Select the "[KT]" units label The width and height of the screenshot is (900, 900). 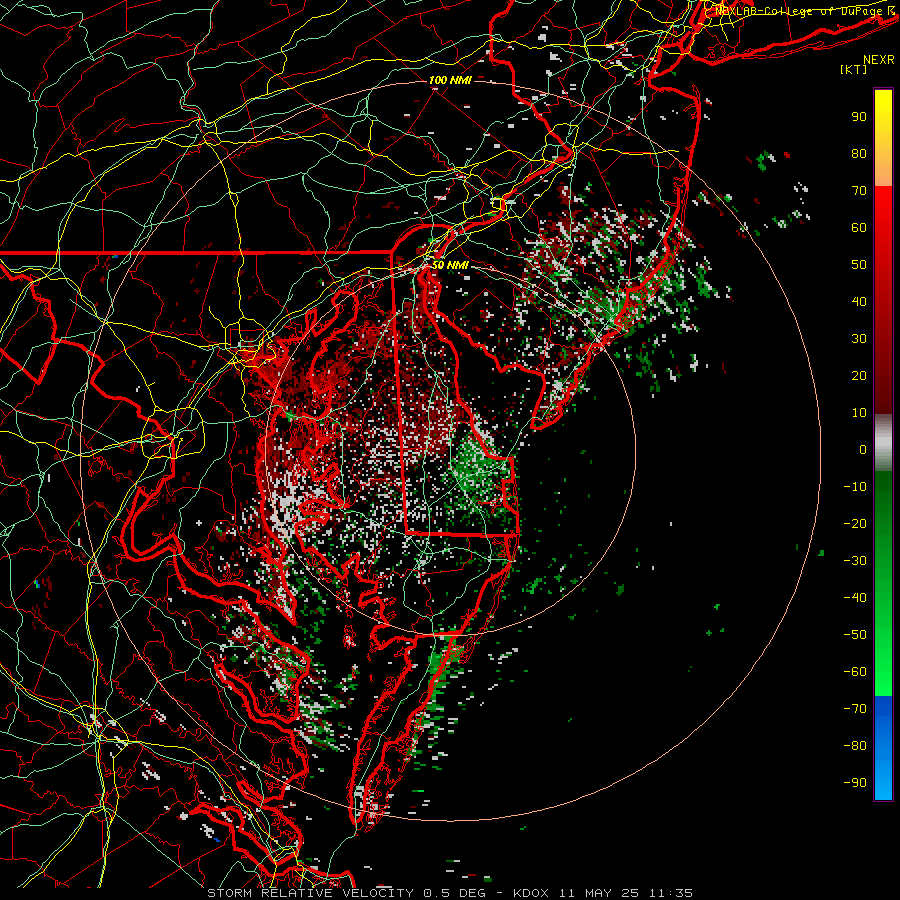[853, 69]
